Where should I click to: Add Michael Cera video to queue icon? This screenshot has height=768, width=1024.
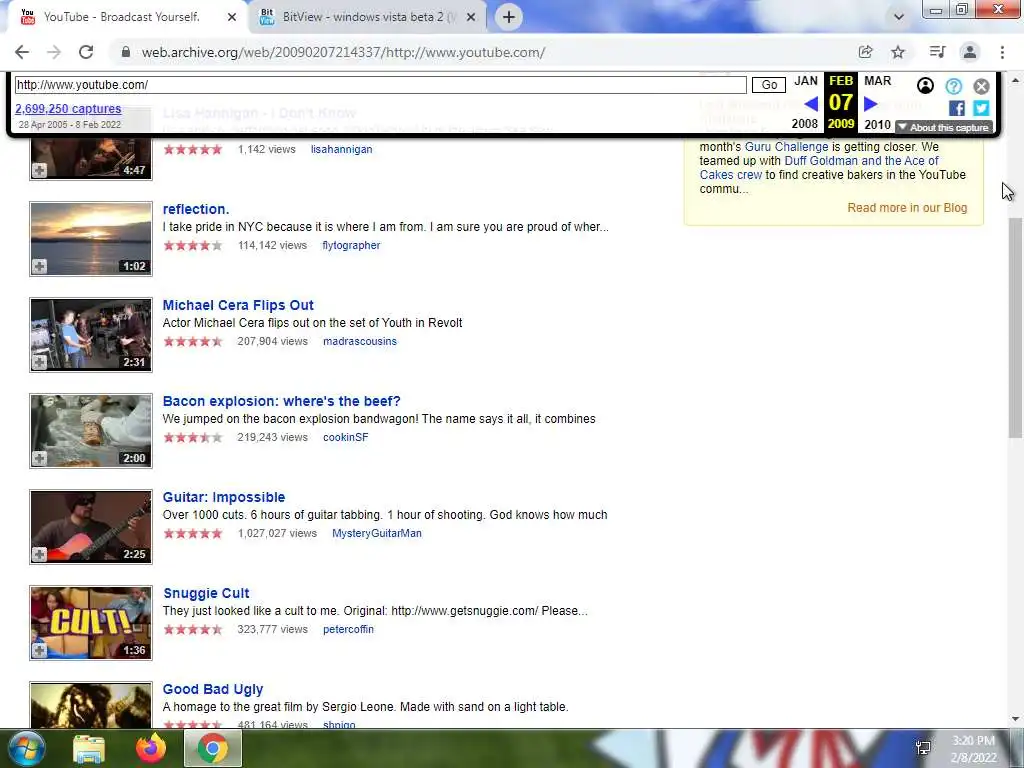coord(39,362)
